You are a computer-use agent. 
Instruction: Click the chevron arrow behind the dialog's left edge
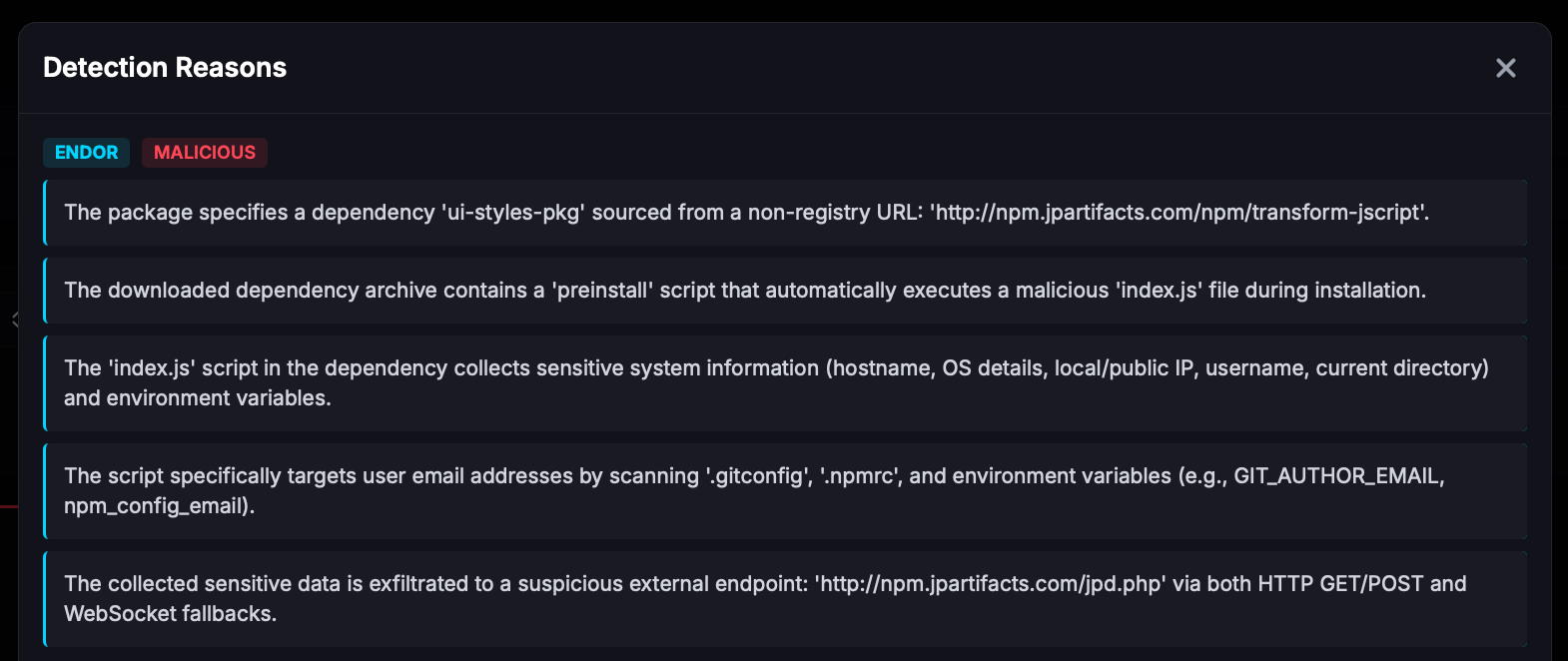tap(14, 320)
